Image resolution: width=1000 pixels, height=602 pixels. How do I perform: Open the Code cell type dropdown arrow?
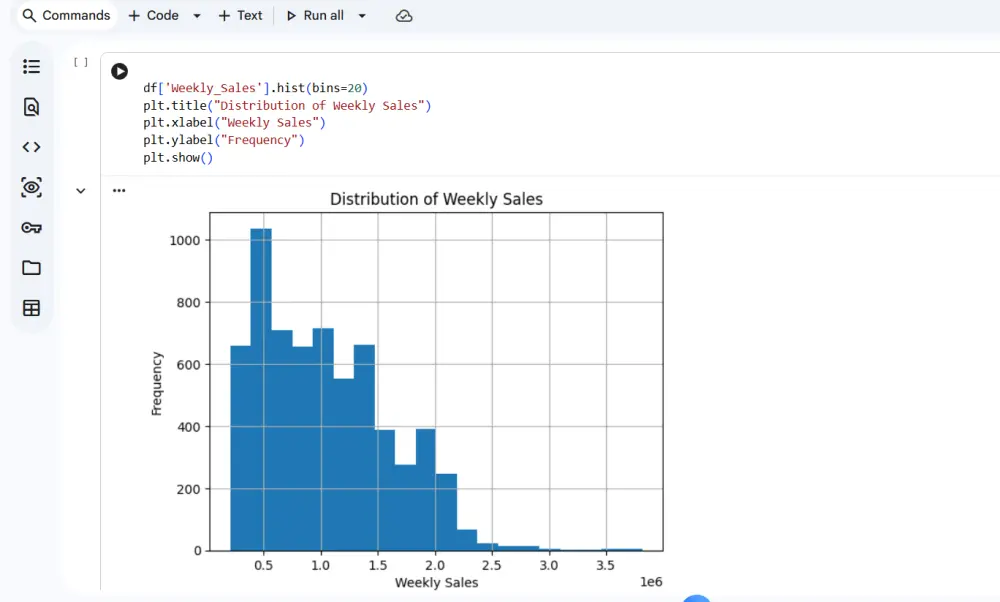194,15
